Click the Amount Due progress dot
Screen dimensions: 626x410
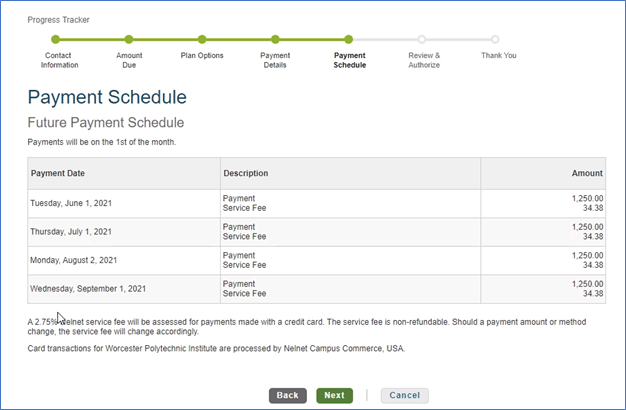click(x=129, y=39)
